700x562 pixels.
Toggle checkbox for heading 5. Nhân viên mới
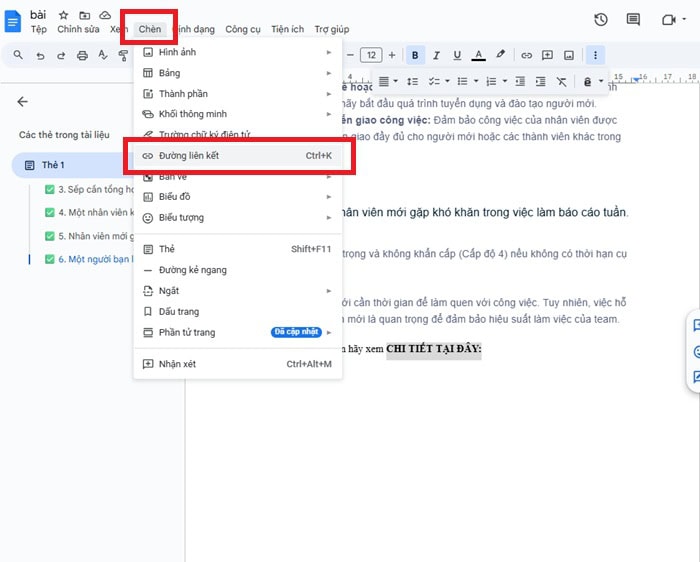50,236
